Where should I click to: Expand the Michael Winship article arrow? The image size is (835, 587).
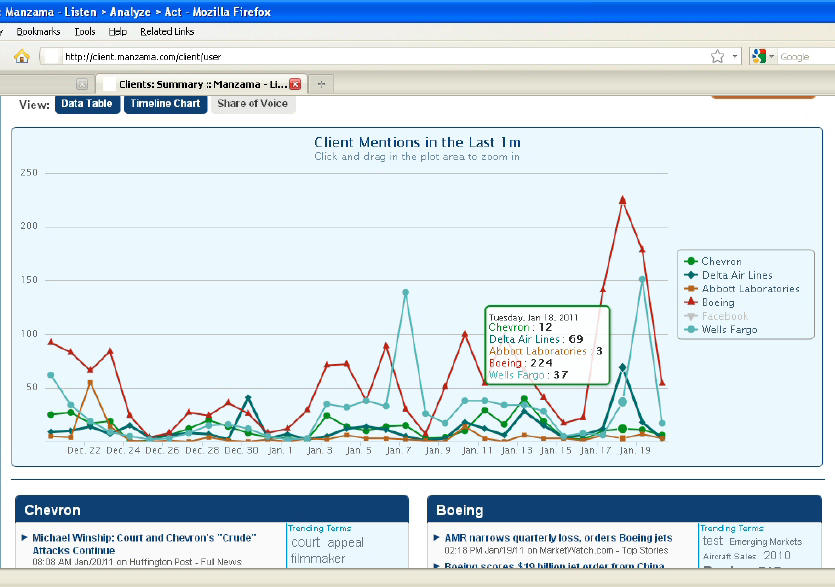[24, 537]
